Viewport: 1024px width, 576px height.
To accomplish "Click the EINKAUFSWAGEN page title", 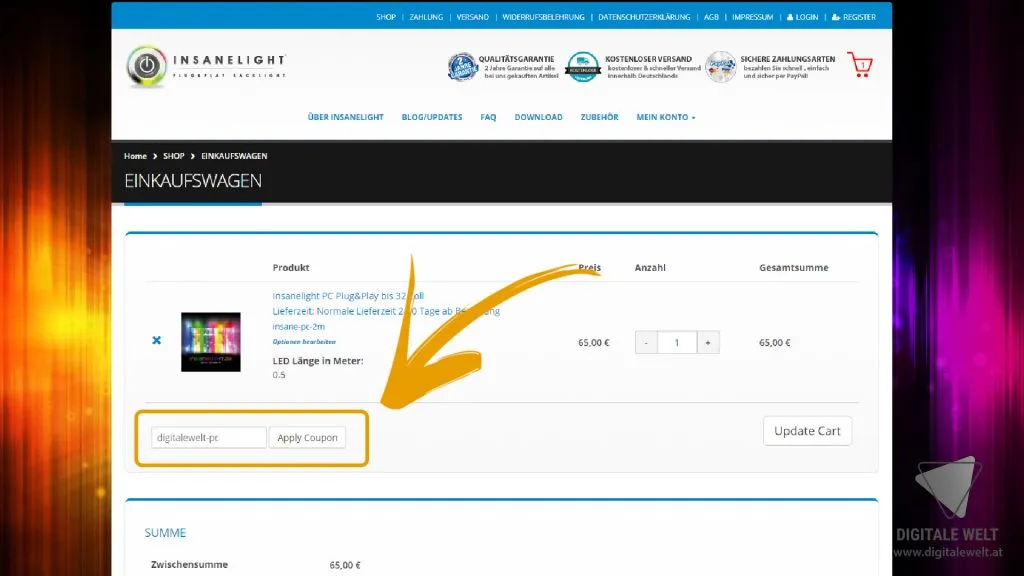I will pos(193,181).
